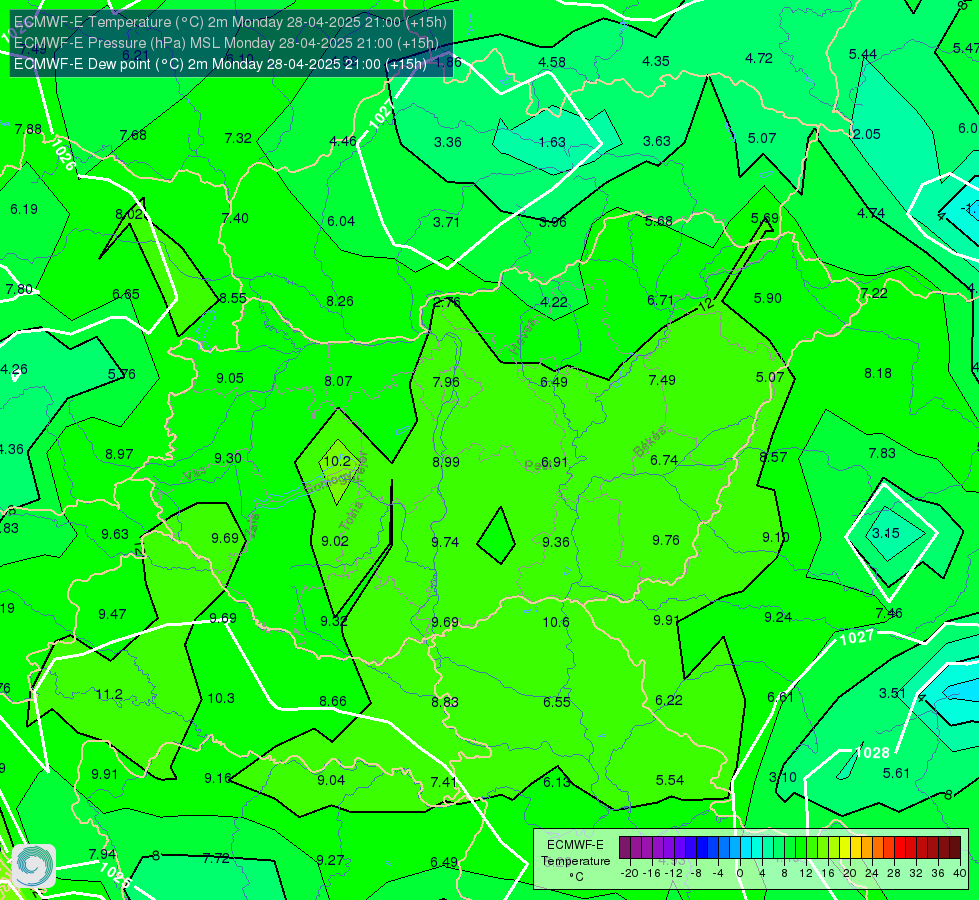The width and height of the screenshot is (979, 900).
Task: Click the 7.83 dew point value
Action: pyautogui.click(x=882, y=453)
